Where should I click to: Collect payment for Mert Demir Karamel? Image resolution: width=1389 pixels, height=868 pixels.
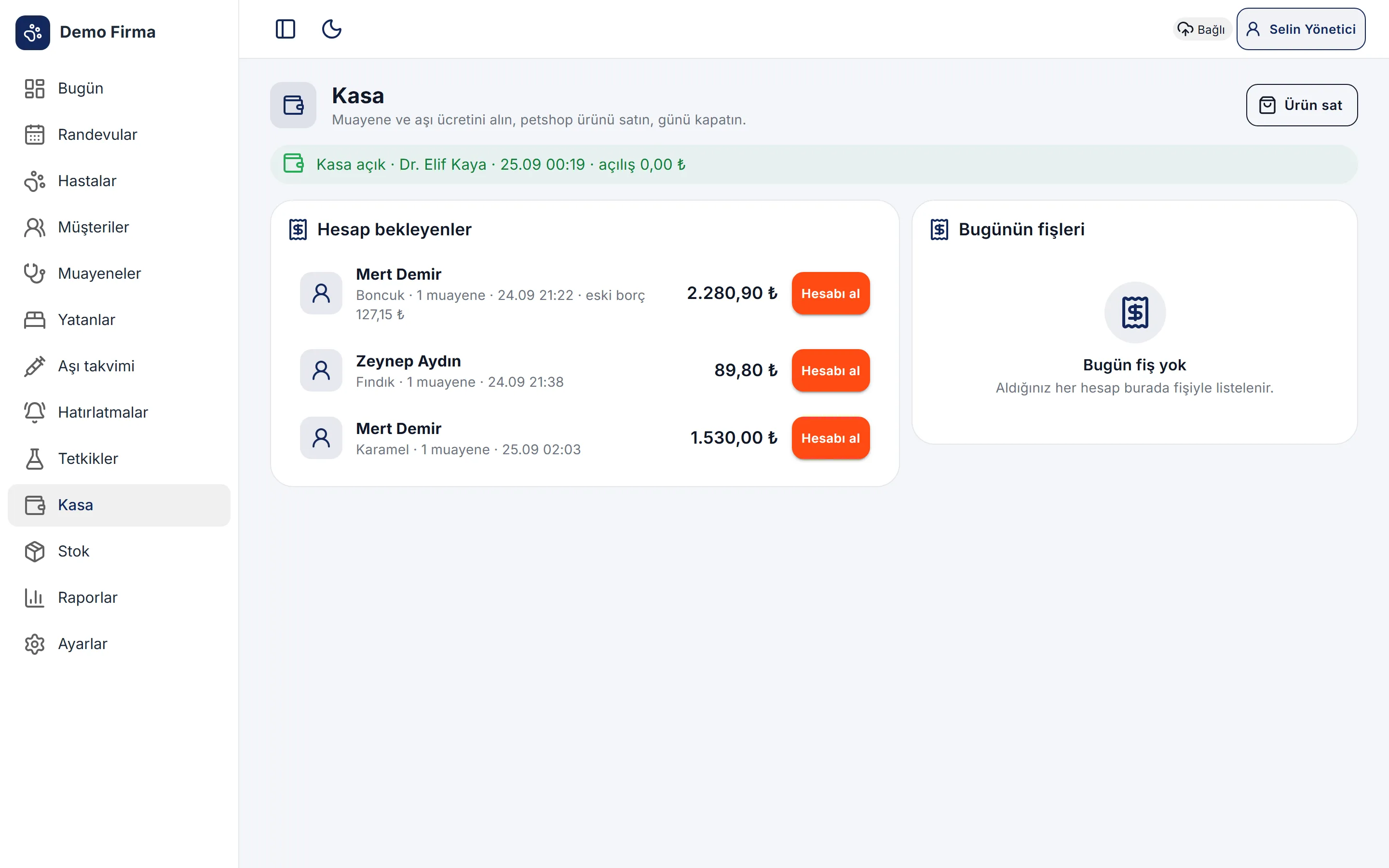[x=830, y=438]
